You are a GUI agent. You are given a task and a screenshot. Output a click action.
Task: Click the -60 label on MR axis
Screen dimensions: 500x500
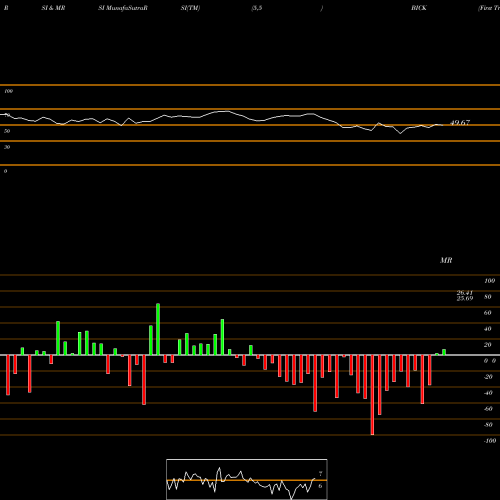488,409
